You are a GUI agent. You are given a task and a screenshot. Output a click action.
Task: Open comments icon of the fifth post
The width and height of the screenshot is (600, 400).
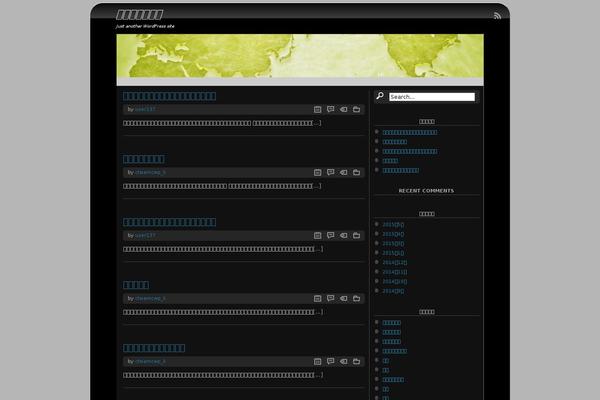331,361
